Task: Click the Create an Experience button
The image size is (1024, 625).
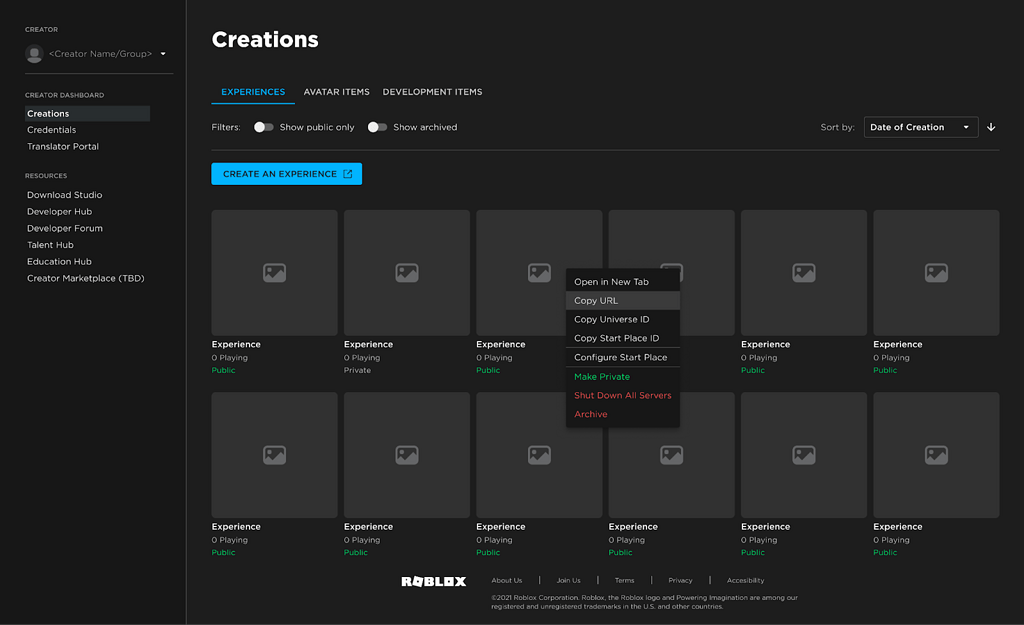Action: [286, 173]
